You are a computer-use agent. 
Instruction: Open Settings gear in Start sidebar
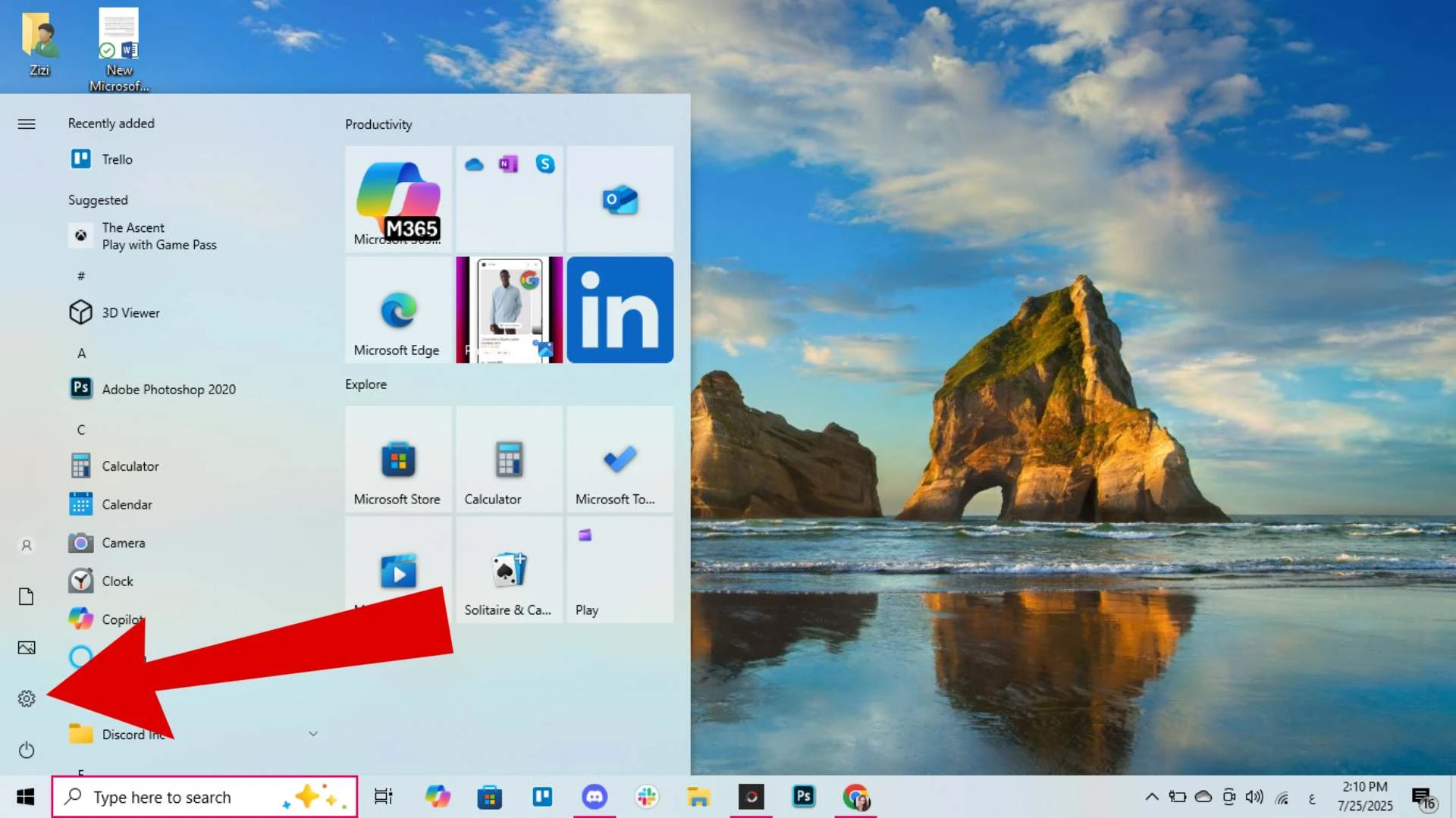coord(27,698)
